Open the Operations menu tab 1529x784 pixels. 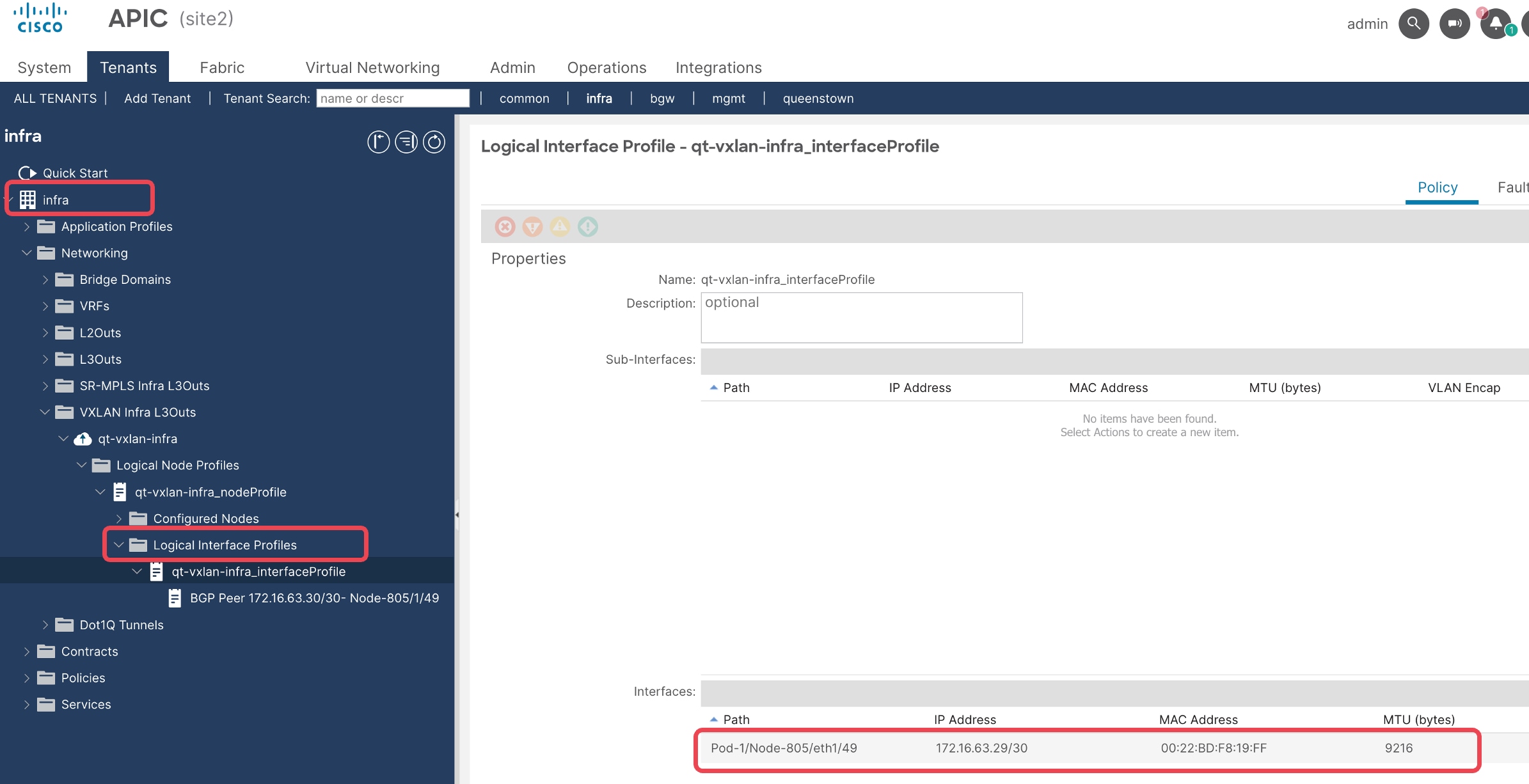(x=606, y=67)
